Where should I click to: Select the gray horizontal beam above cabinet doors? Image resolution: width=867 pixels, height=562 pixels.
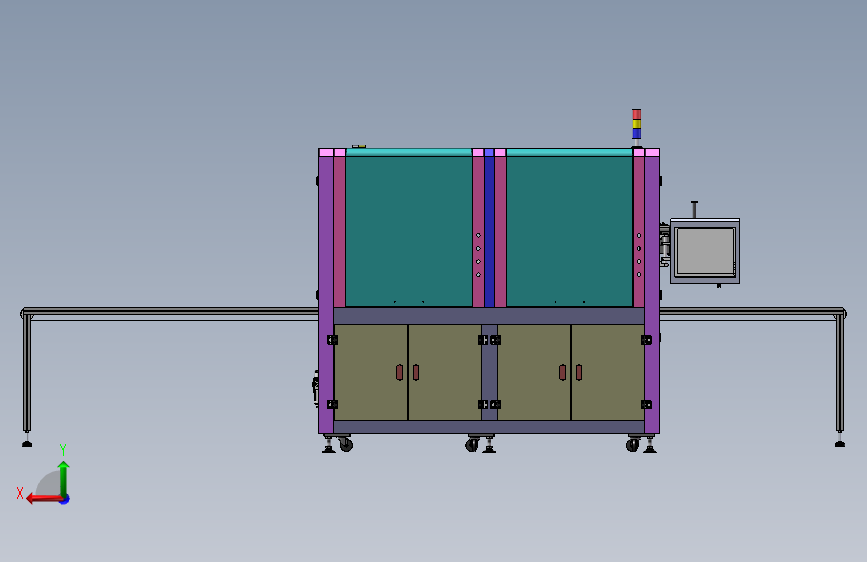point(489,316)
